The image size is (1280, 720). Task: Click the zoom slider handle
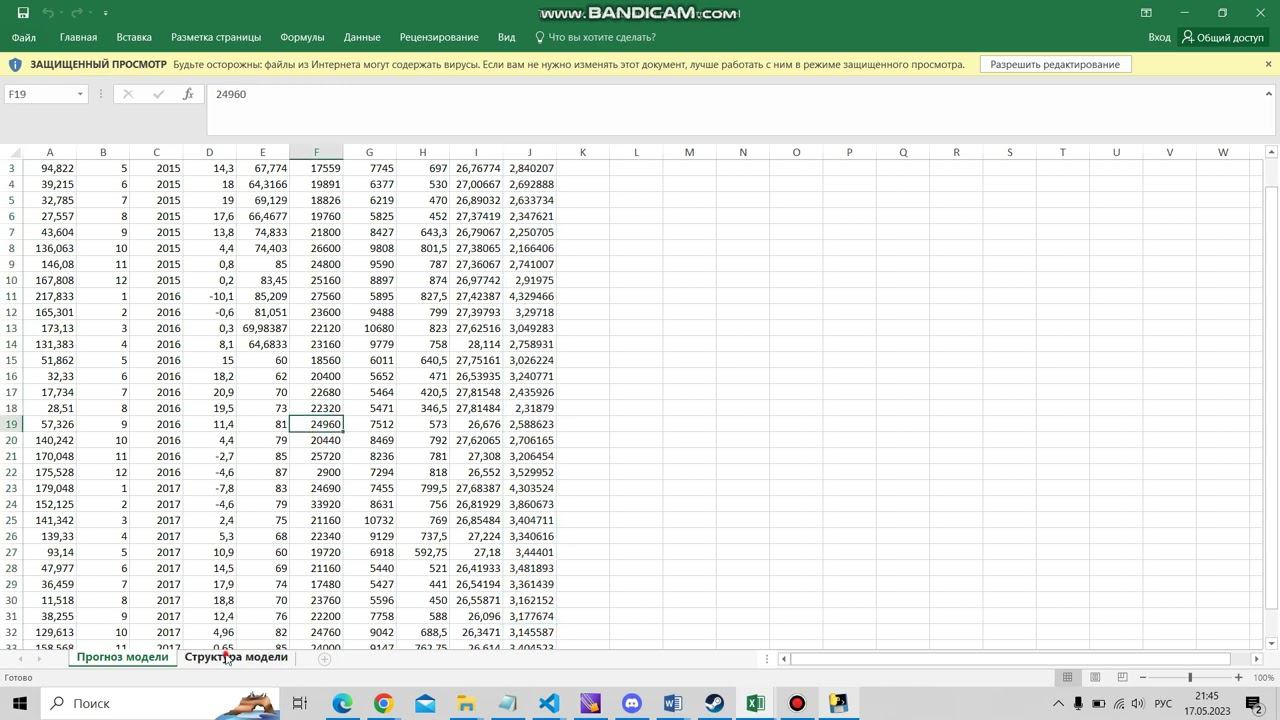click(x=1190, y=677)
